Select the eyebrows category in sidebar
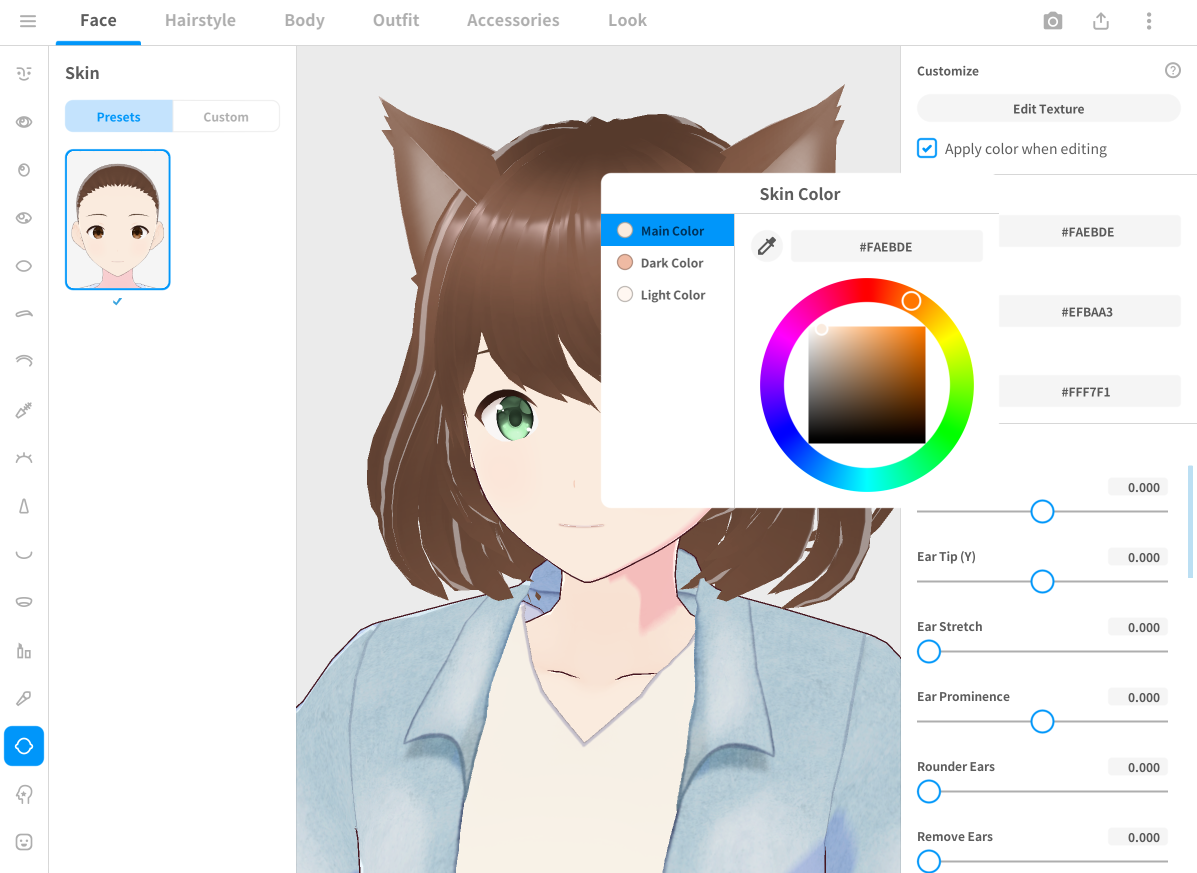Screen dimensions: 1197x873 tap(24, 314)
